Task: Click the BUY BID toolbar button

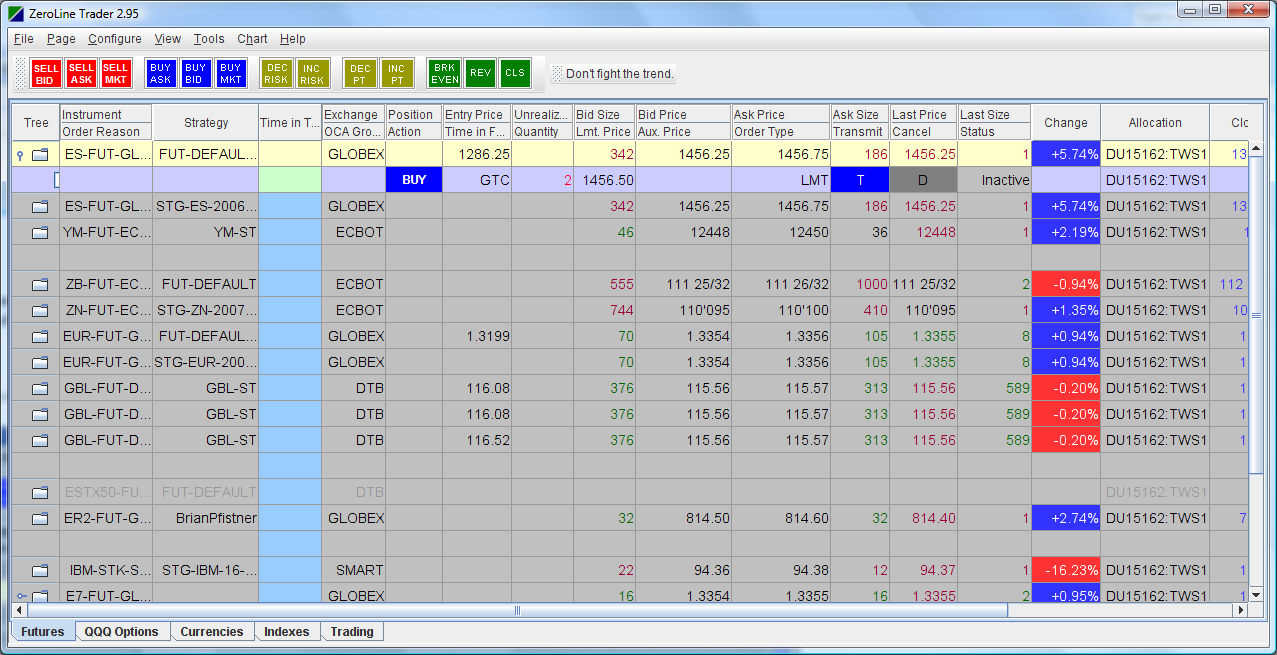Action: pos(195,73)
